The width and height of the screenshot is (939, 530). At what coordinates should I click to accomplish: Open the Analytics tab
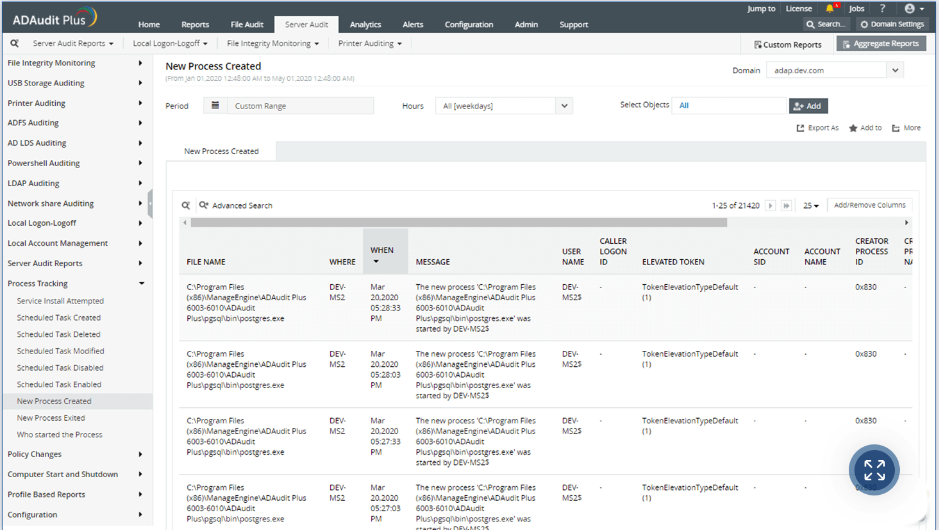[365, 25]
